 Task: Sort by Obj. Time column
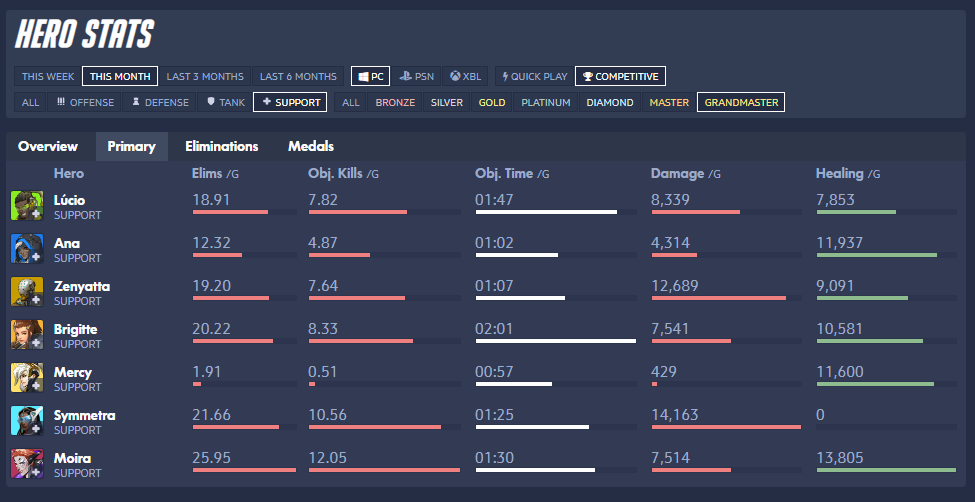click(x=512, y=174)
